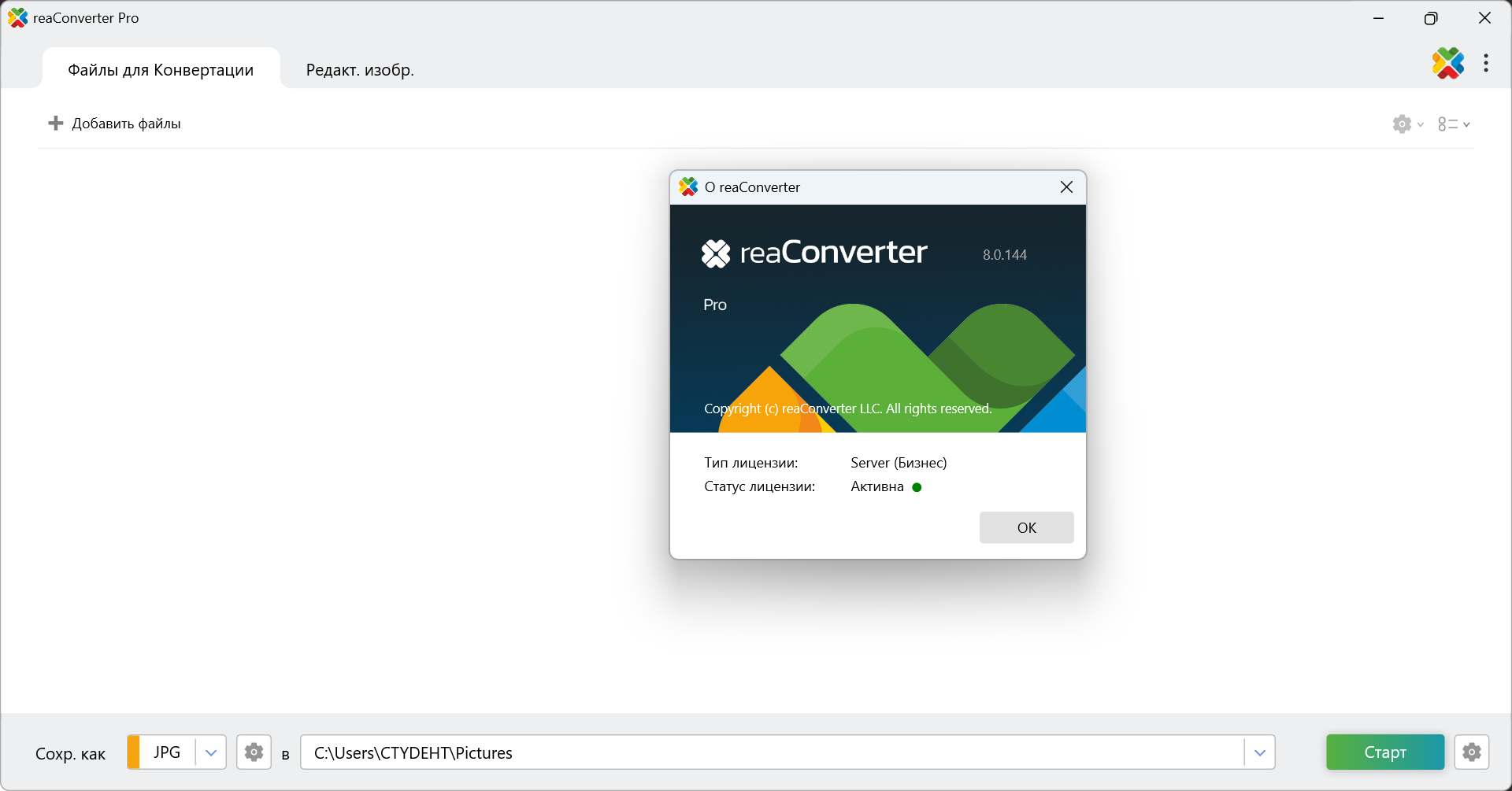Expand the arrow next to the toolbar gear
Viewport: 1512px width, 791px height.
pos(1421,124)
